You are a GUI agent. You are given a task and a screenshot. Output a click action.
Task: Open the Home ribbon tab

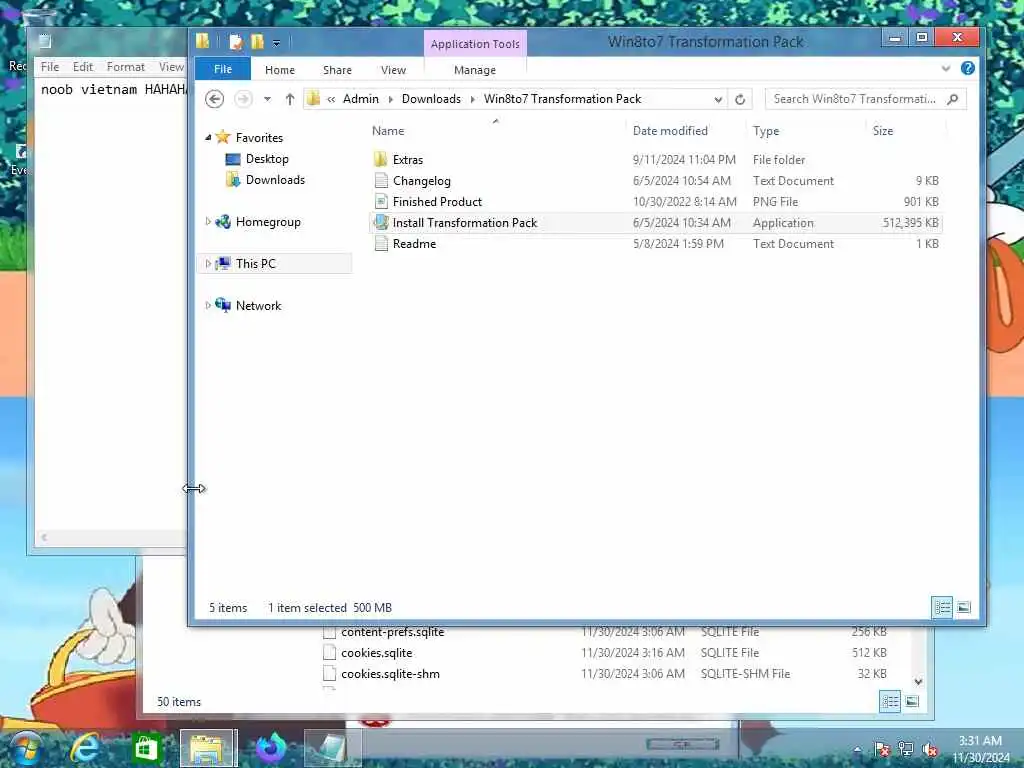tap(280, 69)
